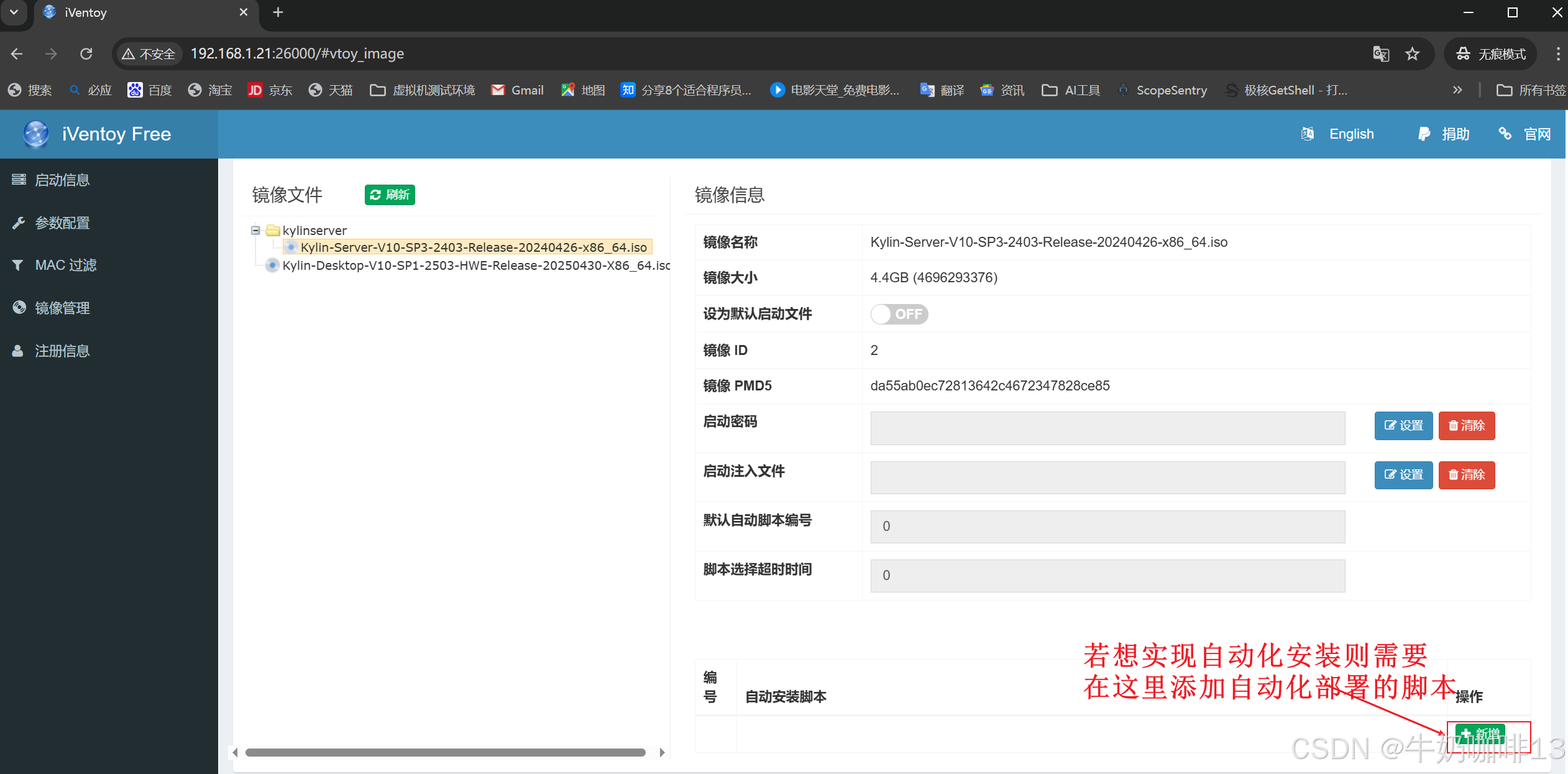Expand hidden bookmarks overflow chevron

pos(1457,90)
